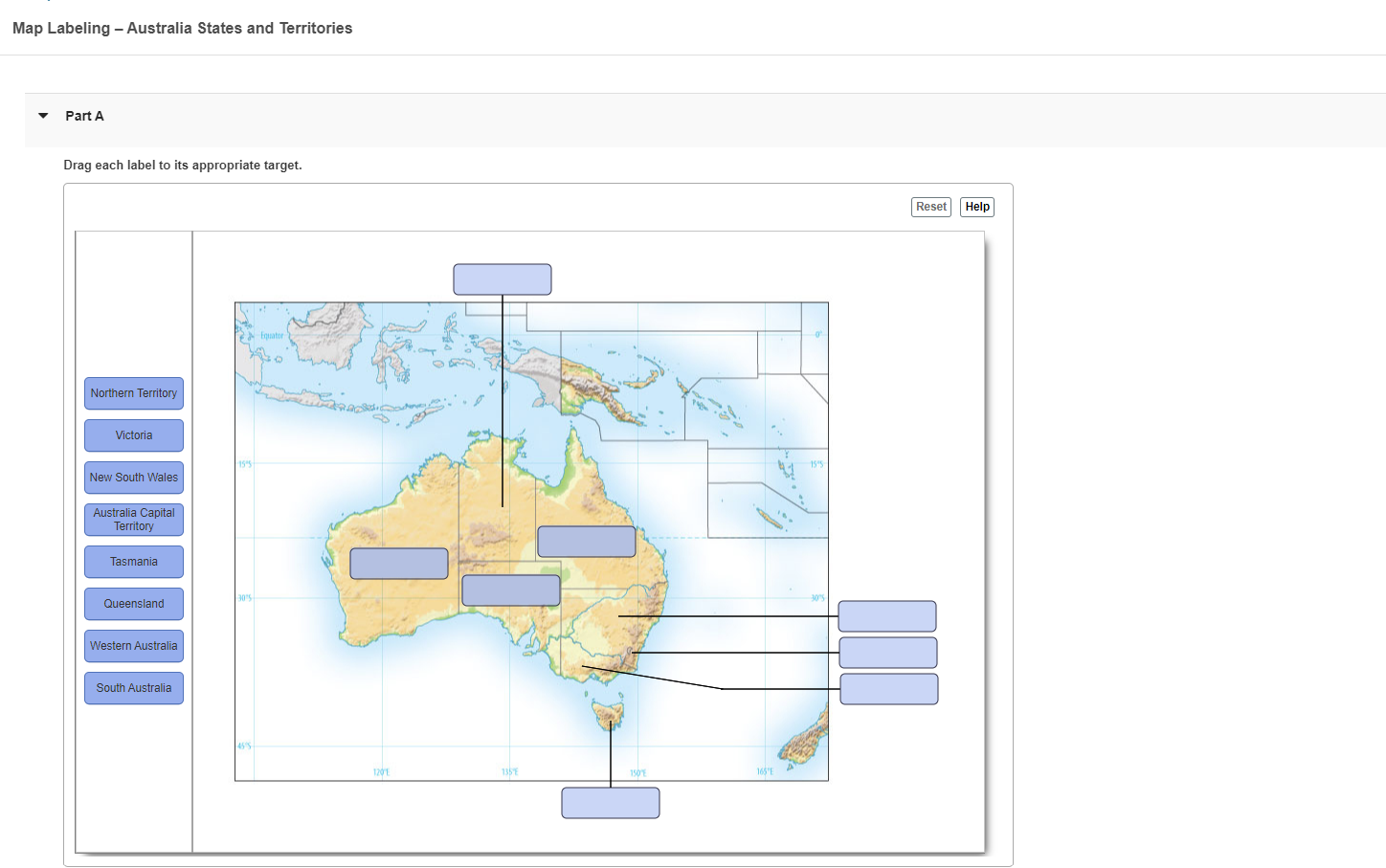Click the middle target box right of map
This screenshot has height=868, width=1386.
(x=888, y=653)
